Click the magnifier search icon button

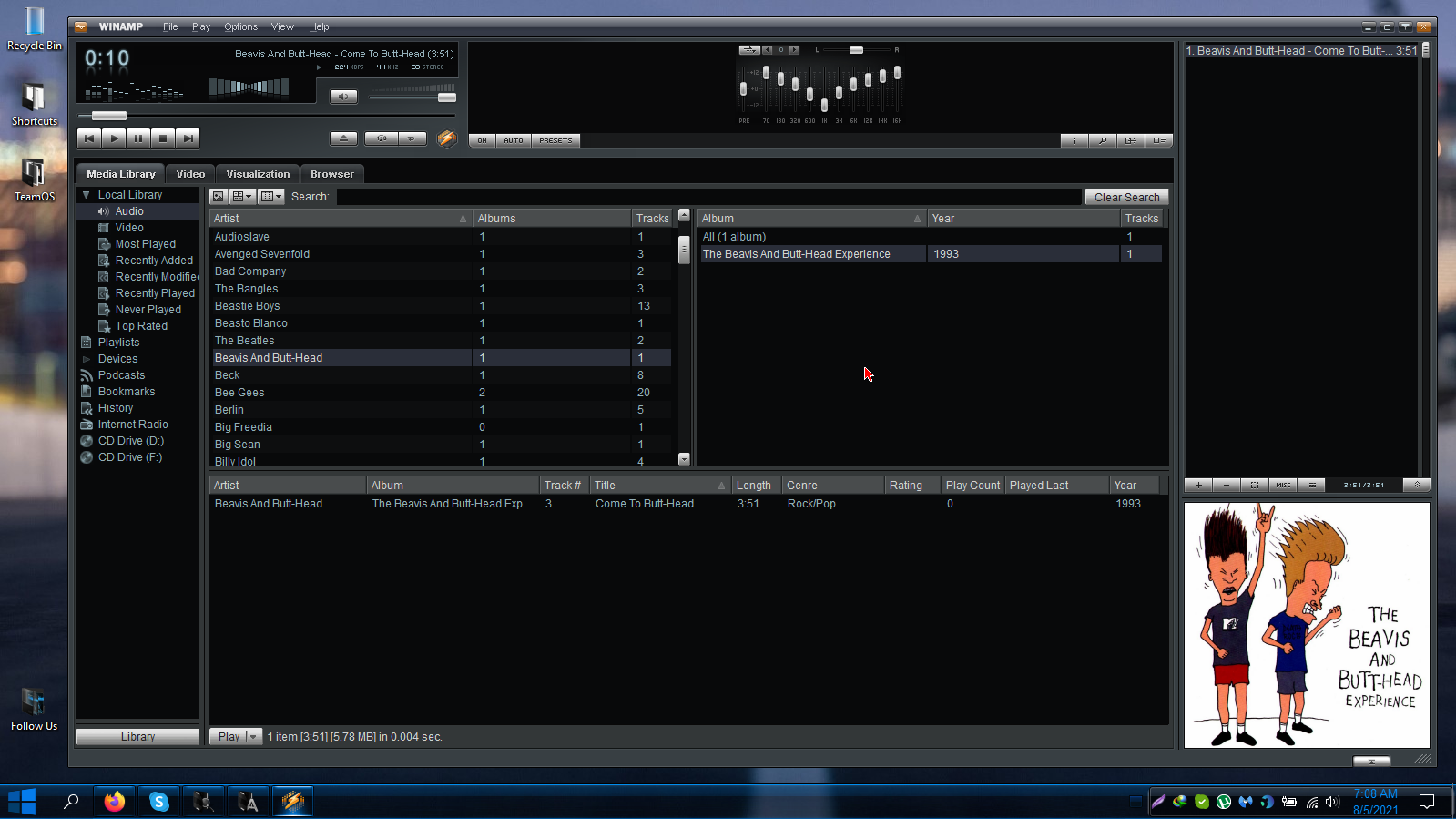(1103, 140)
